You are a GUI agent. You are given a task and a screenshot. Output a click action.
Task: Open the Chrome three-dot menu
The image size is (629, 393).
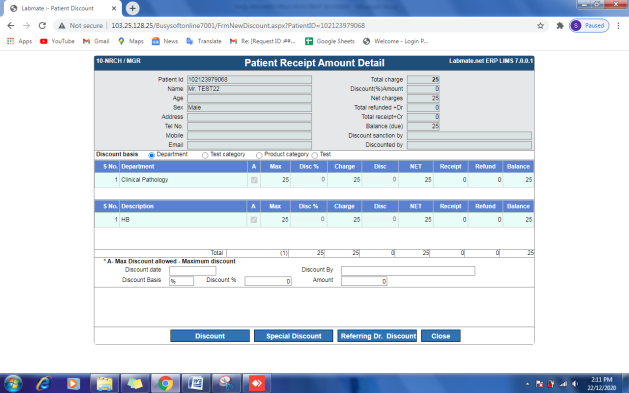618,26
